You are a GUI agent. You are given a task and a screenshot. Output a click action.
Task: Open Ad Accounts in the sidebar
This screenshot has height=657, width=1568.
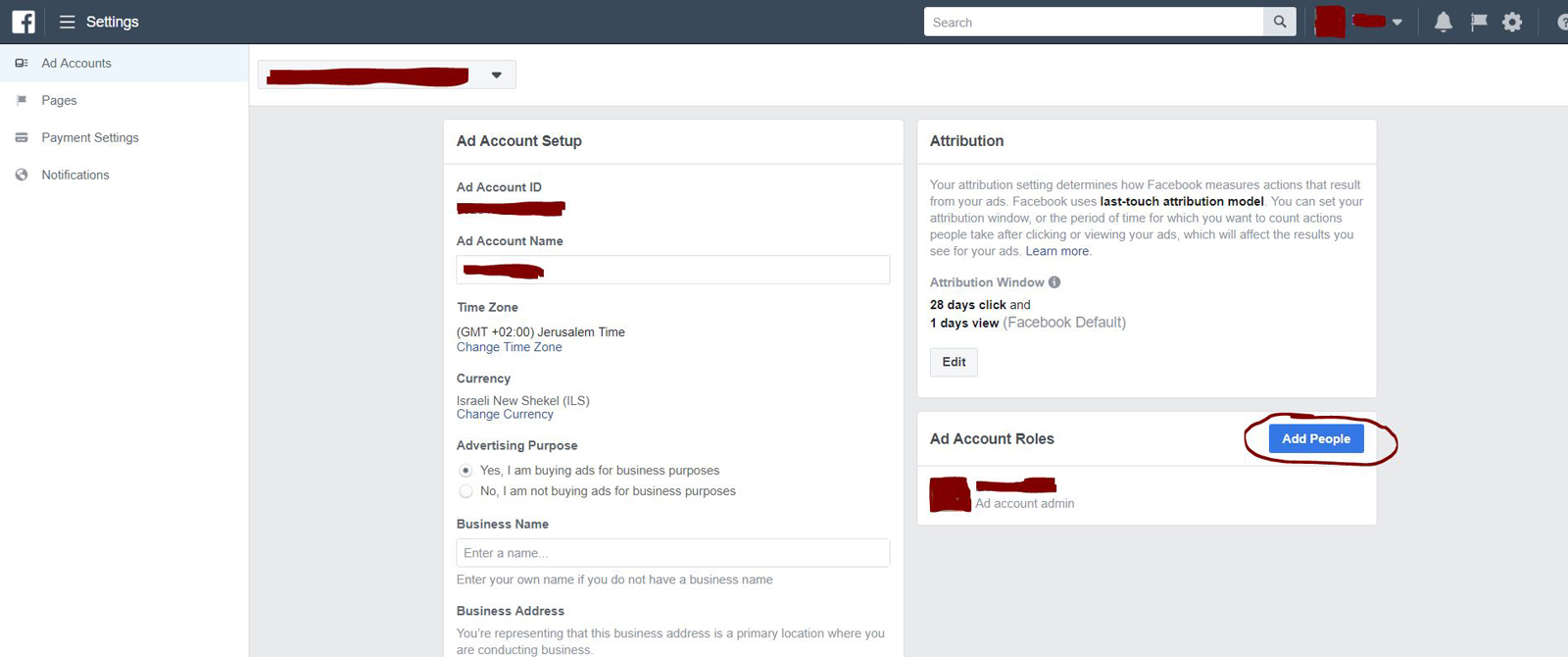coord(76,63)
